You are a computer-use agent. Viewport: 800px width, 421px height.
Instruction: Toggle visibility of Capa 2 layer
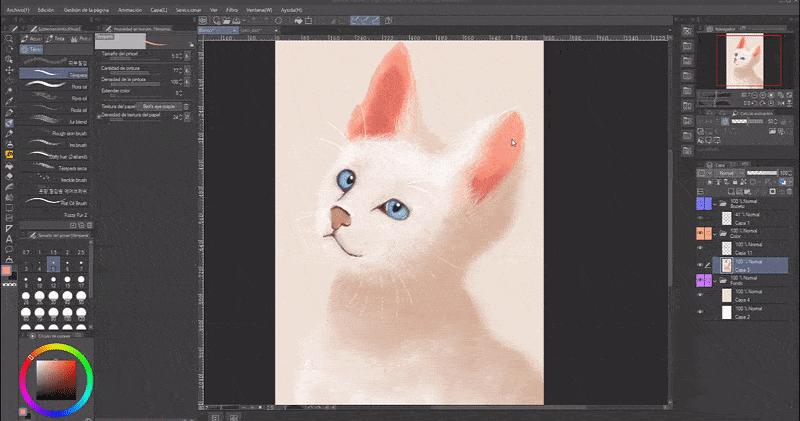coord(700,312)
